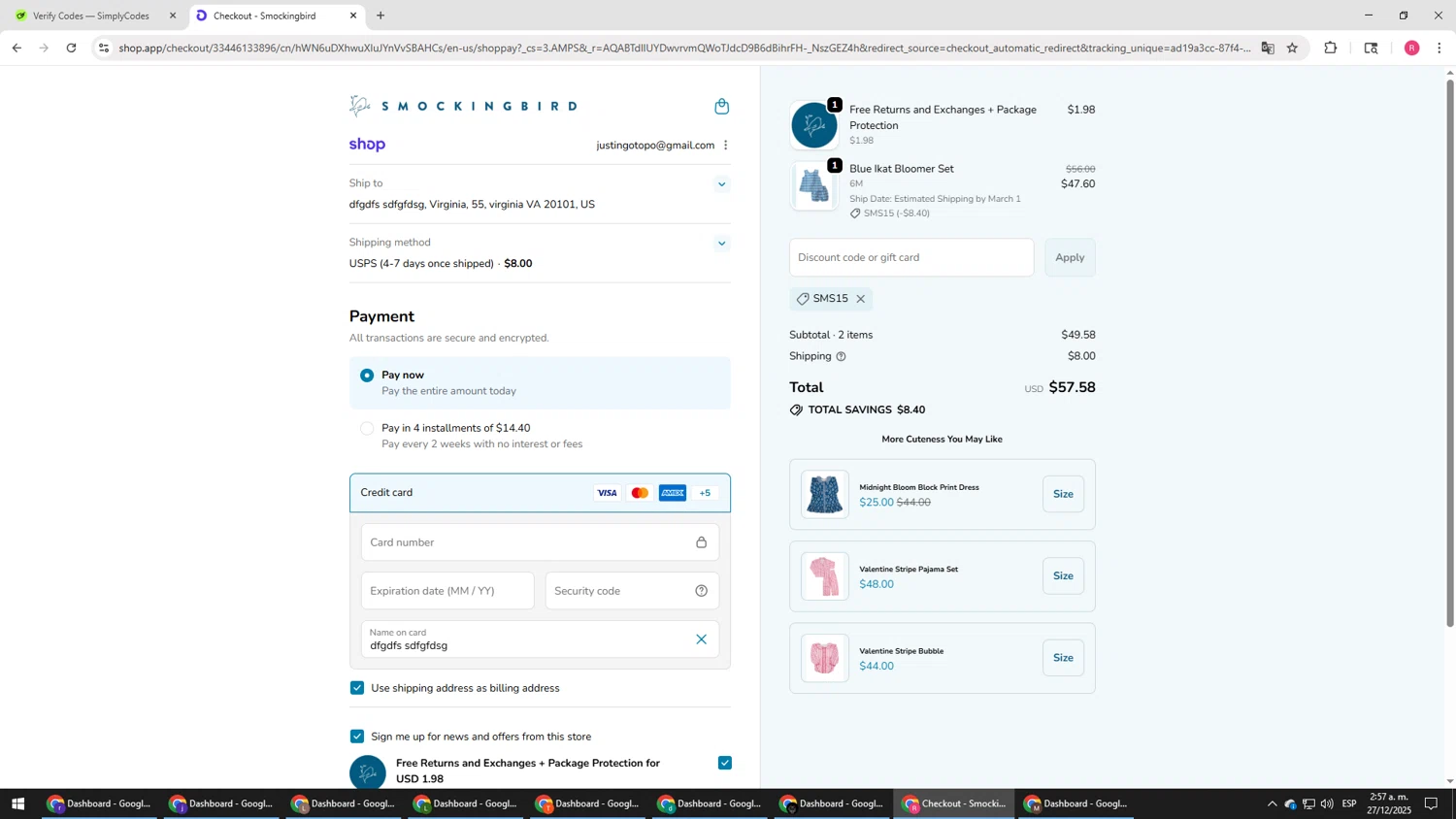Open account options three-dot menu
The width and height of the screenshot is (1456, 819).
coord(725,146)
